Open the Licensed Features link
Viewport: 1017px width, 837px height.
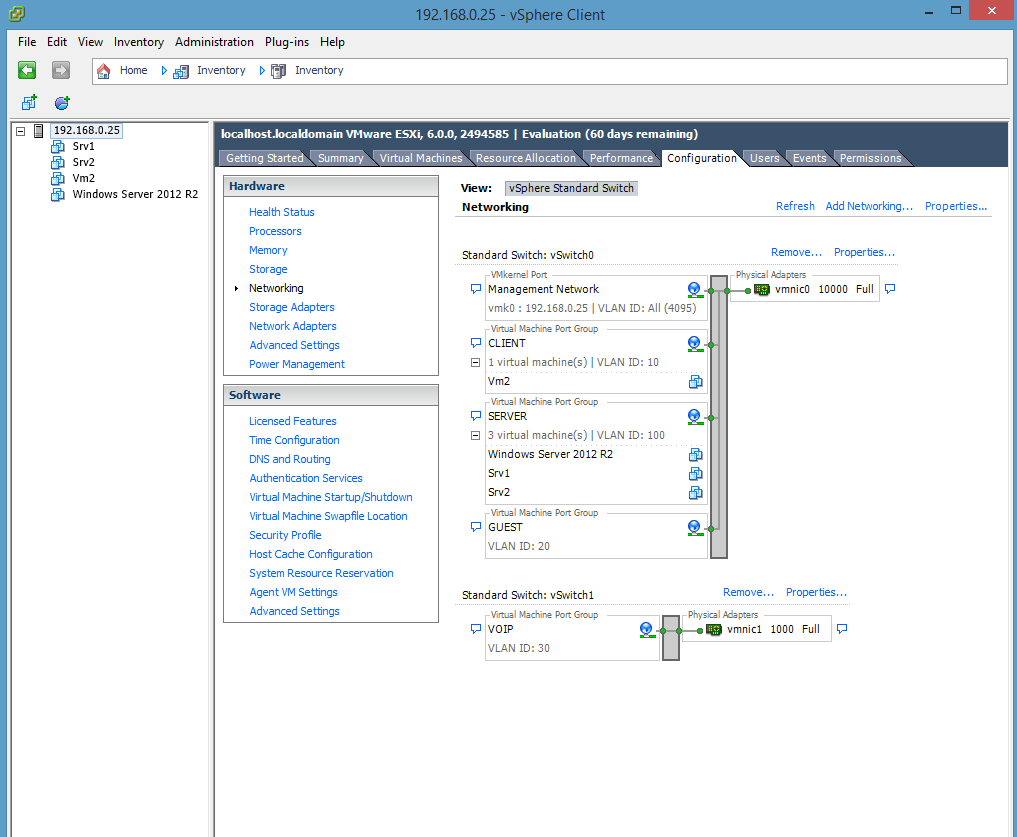[293, 421]
